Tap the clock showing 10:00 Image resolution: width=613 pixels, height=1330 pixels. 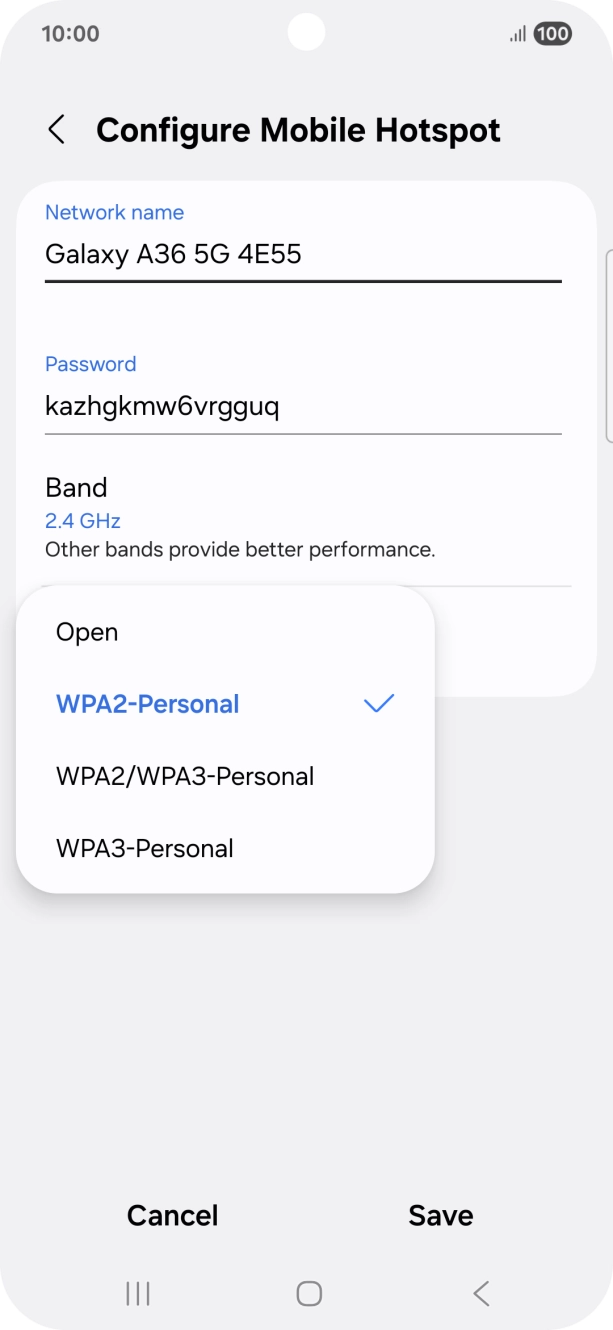click(x=71, y=33)
